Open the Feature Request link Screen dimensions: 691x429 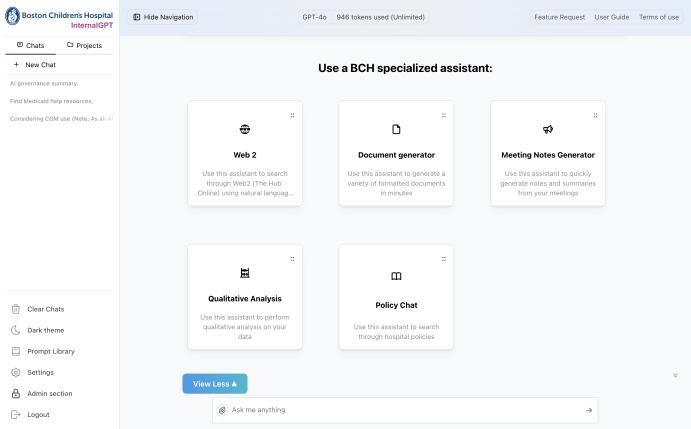point(559,17)
